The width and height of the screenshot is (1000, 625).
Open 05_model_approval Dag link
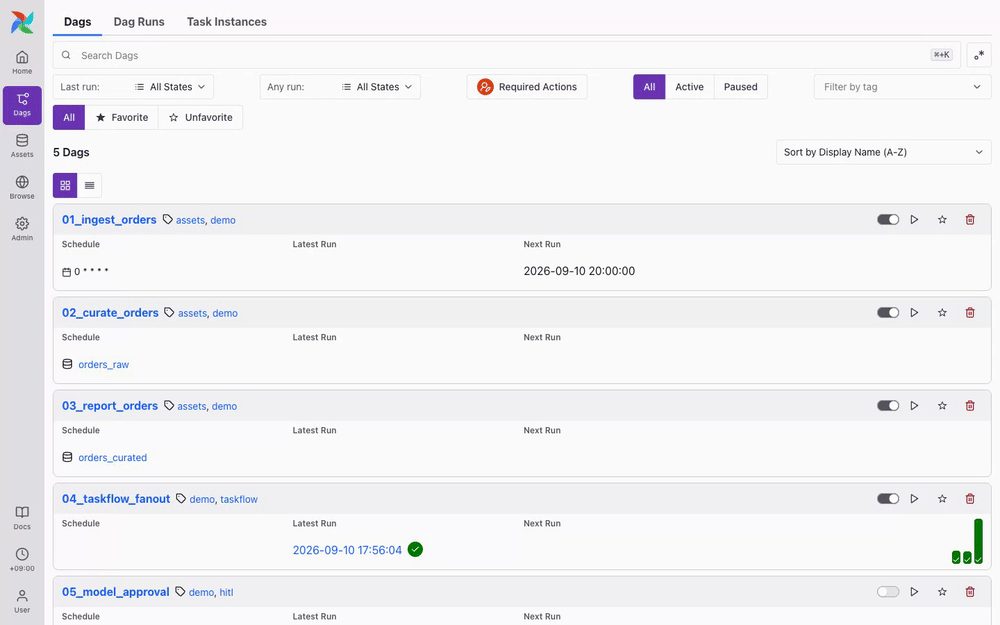coord(115,592)
